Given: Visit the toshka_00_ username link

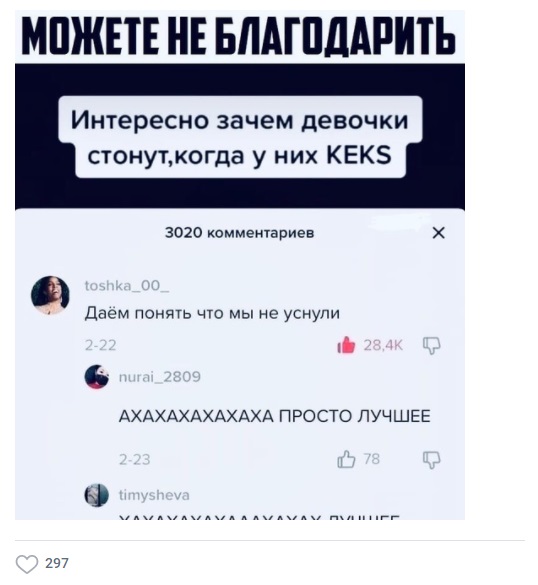Looking at the screenshot, I should point(127,286).
